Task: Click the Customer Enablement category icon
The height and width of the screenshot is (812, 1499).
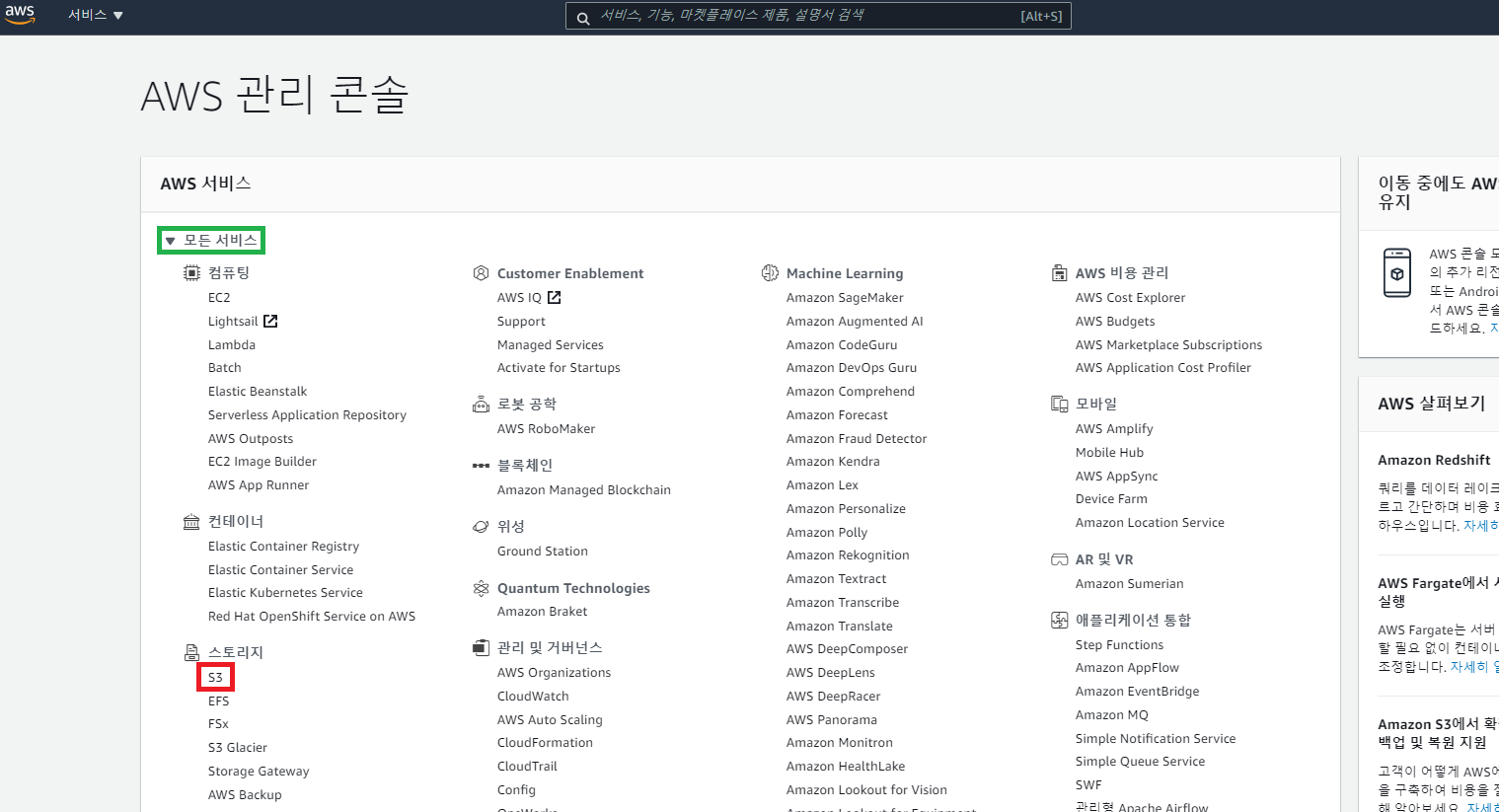Action: click(481, 273)
